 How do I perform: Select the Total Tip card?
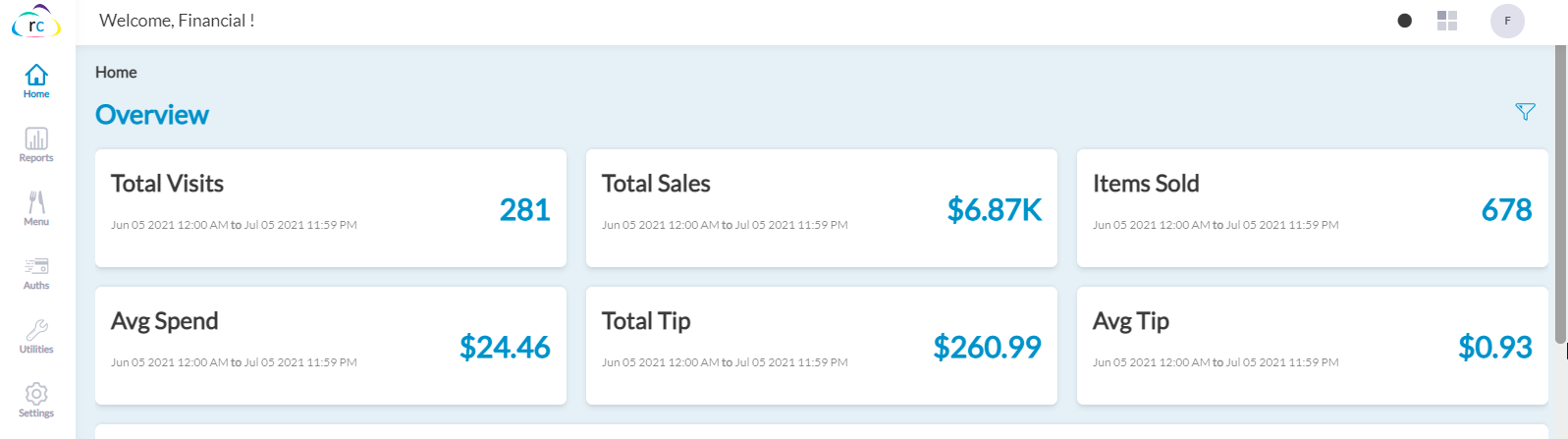point(822,346)
